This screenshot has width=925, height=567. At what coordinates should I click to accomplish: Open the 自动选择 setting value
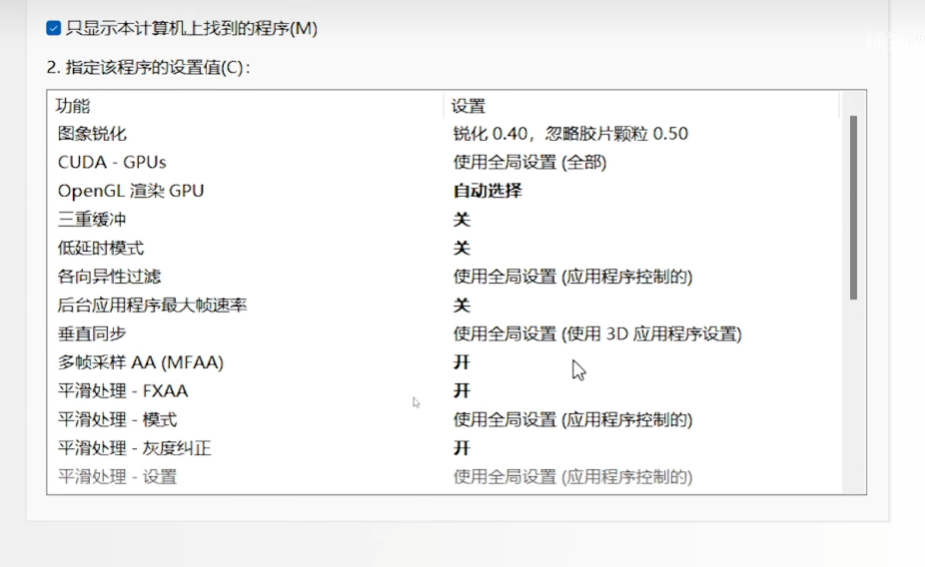point(487,191)
